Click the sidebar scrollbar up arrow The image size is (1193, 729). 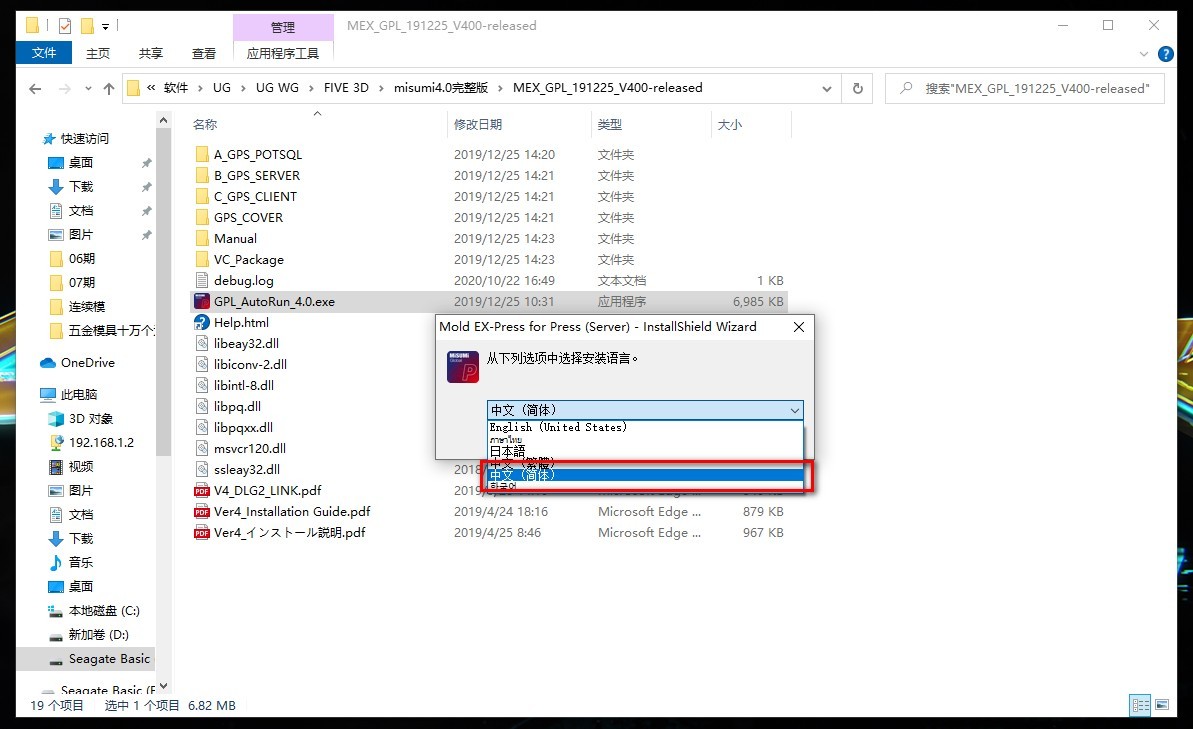163,119
